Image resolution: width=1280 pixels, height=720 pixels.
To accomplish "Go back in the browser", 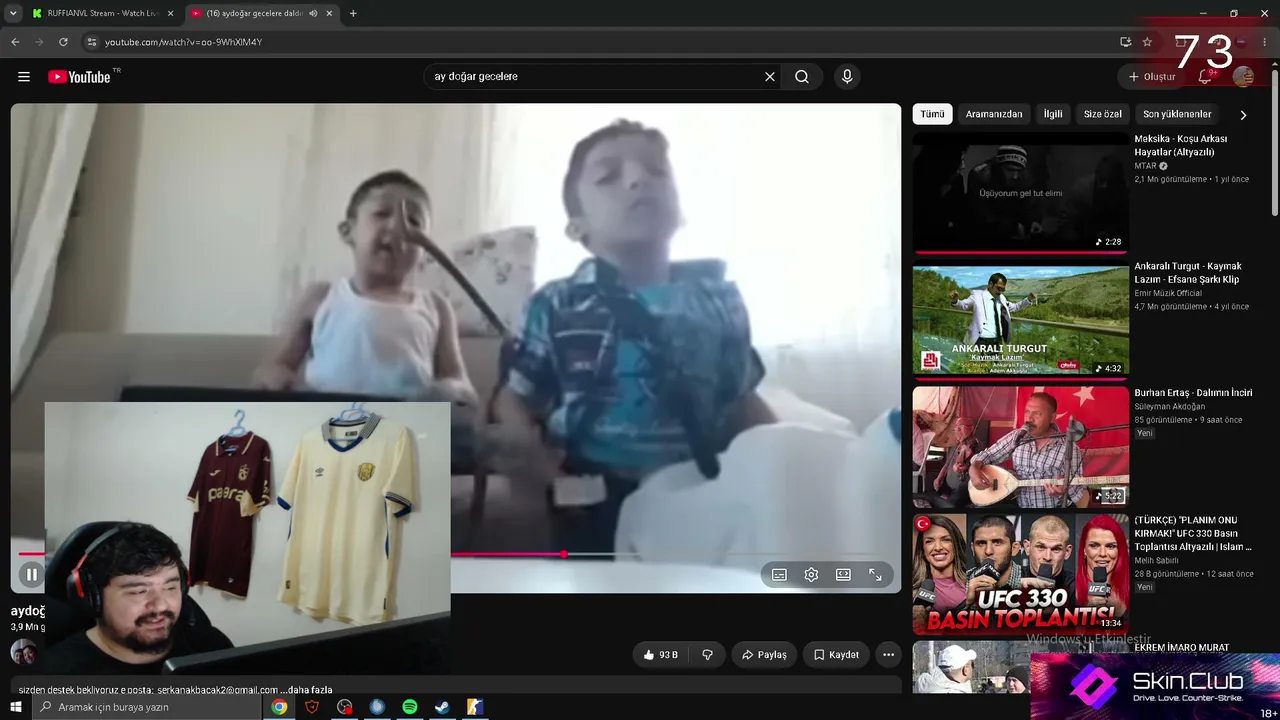I will pos(15,42).
